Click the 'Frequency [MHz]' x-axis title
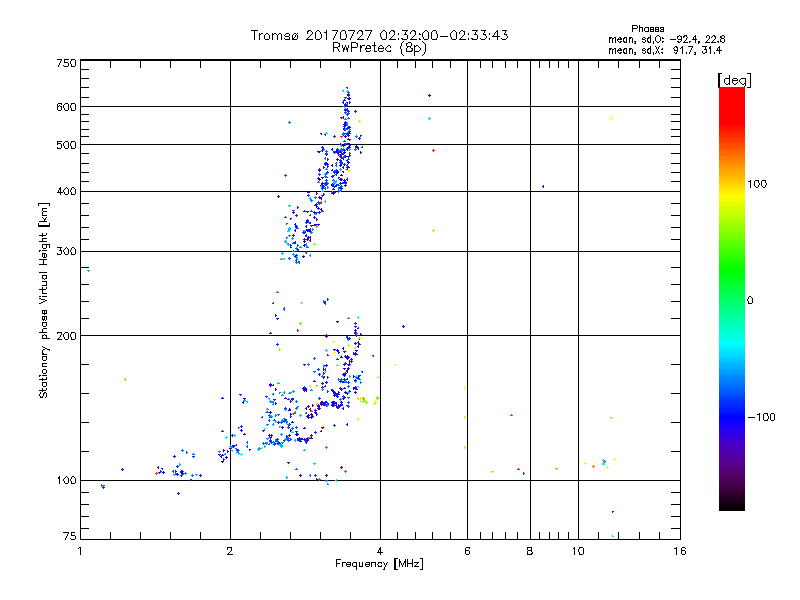 click(x=379, y=564)
